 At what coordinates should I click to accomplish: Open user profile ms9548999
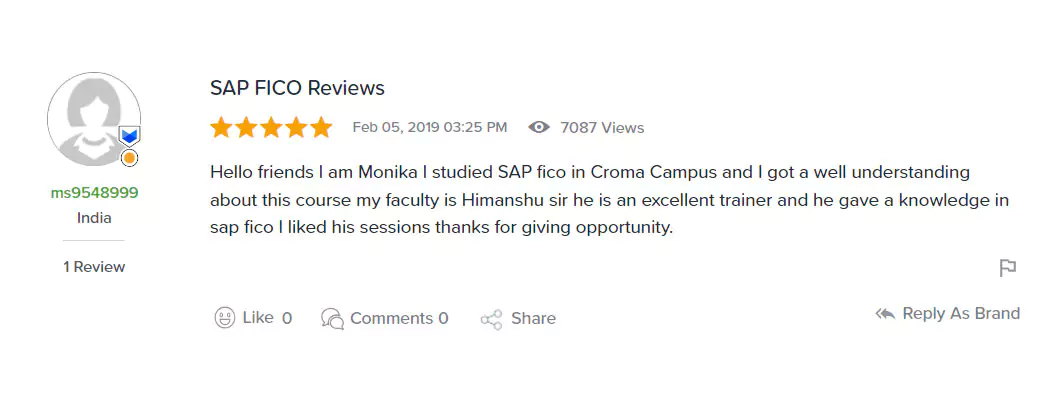click(94, 192)
